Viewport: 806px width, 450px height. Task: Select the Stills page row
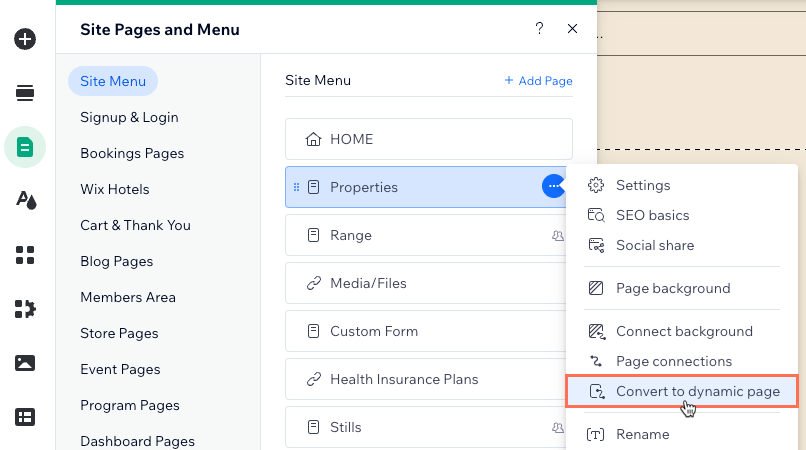(x=426, y=427)
